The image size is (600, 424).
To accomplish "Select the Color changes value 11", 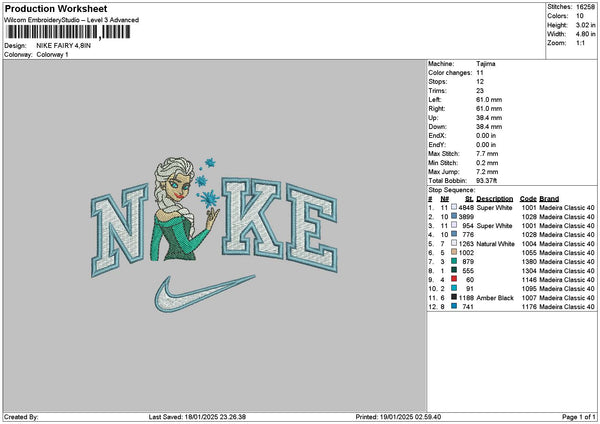I will 480,73.
